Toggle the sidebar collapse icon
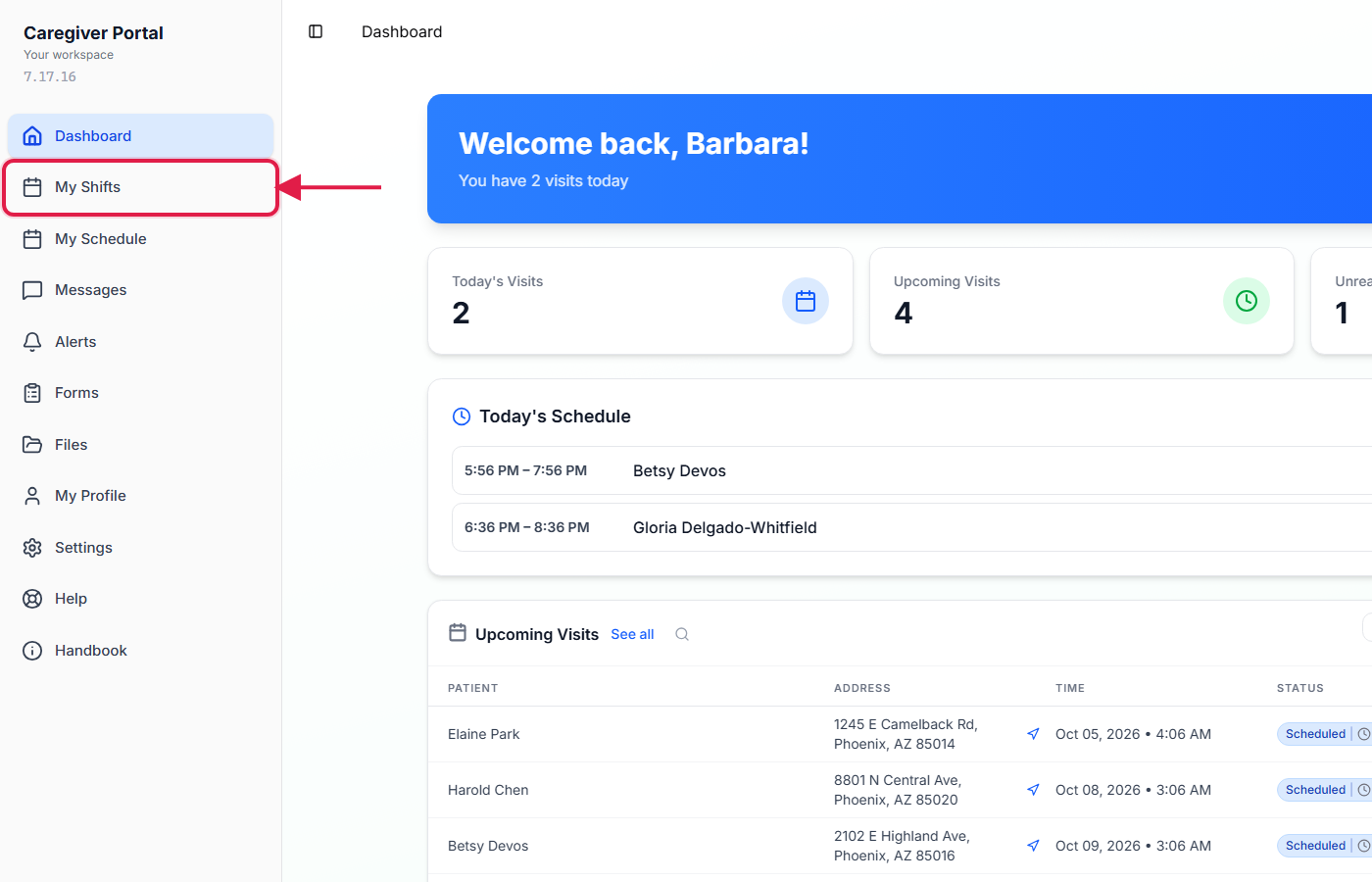 point(316,31)
